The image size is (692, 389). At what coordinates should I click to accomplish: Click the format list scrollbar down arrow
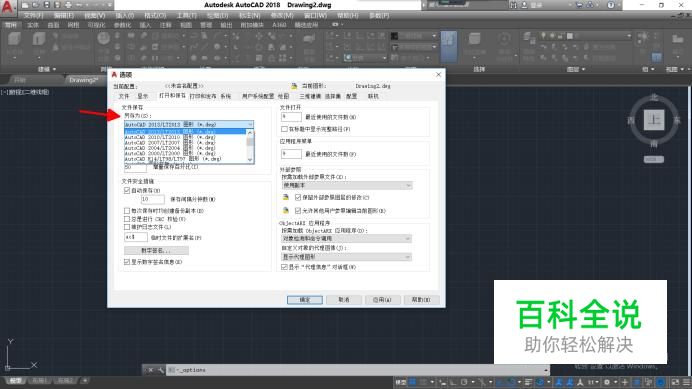point(250,160)
